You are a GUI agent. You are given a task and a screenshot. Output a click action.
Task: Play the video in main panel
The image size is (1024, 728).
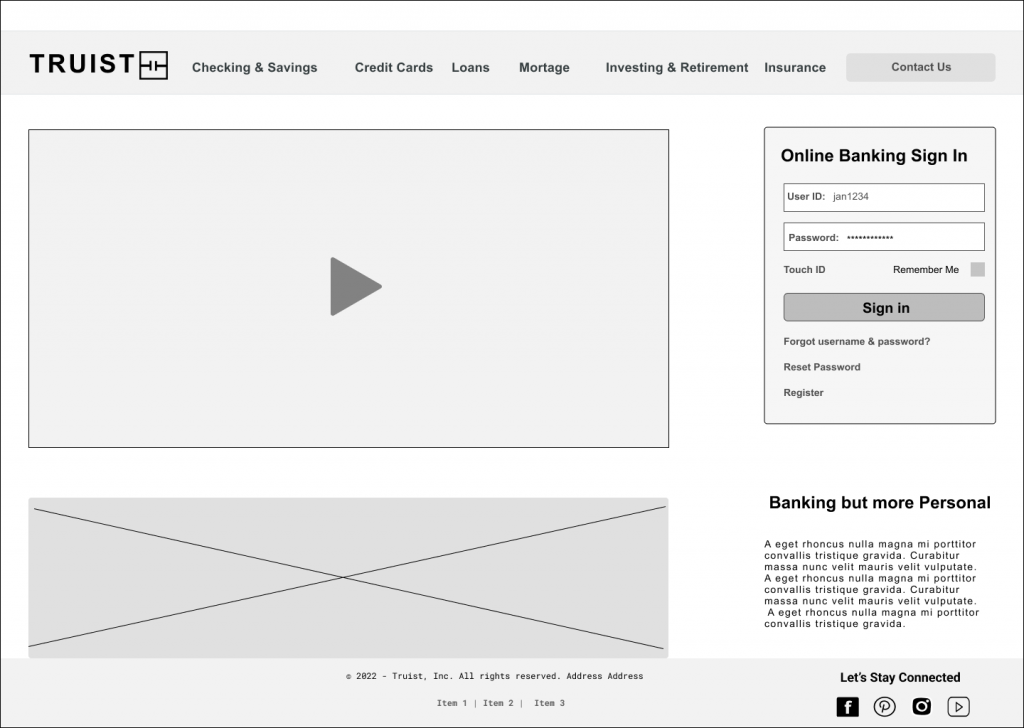[x=355, y=287]
